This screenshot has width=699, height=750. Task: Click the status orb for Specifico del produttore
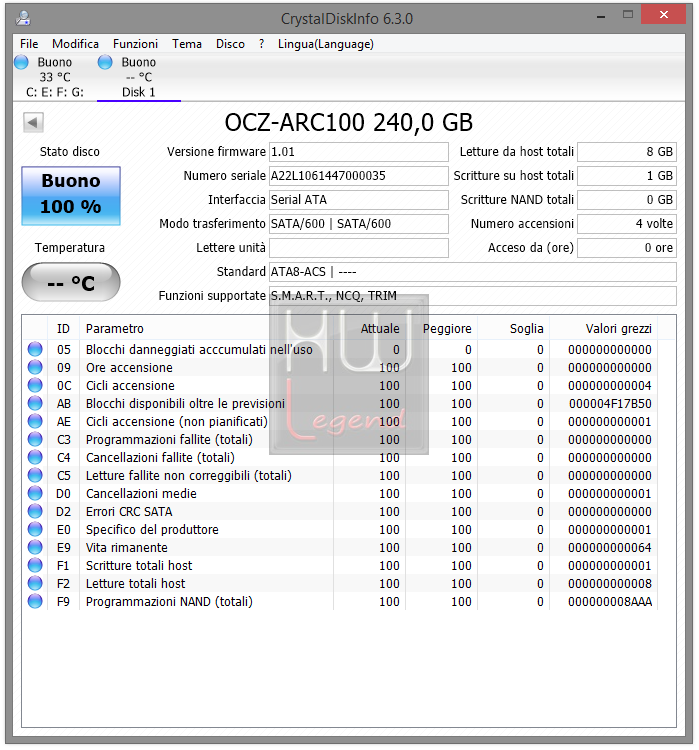click(x=35, y=529)
